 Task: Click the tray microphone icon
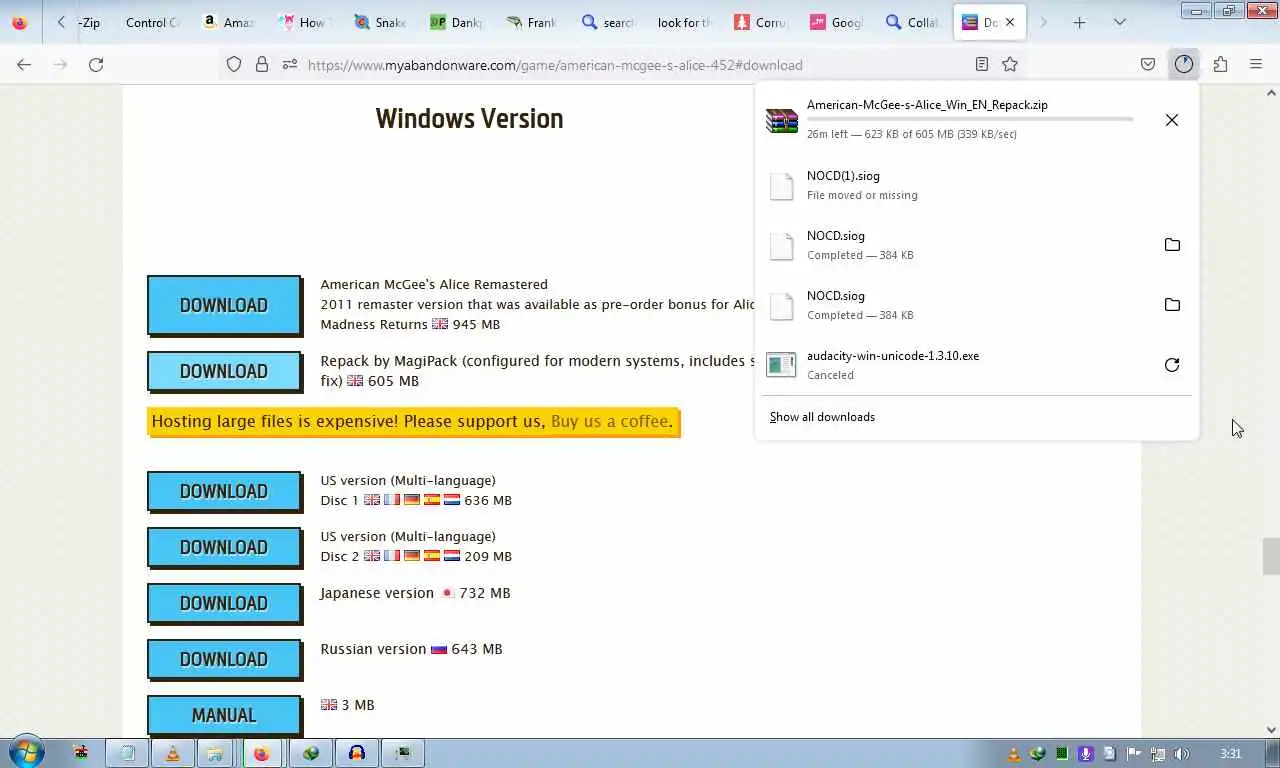tap(1085, 754)
